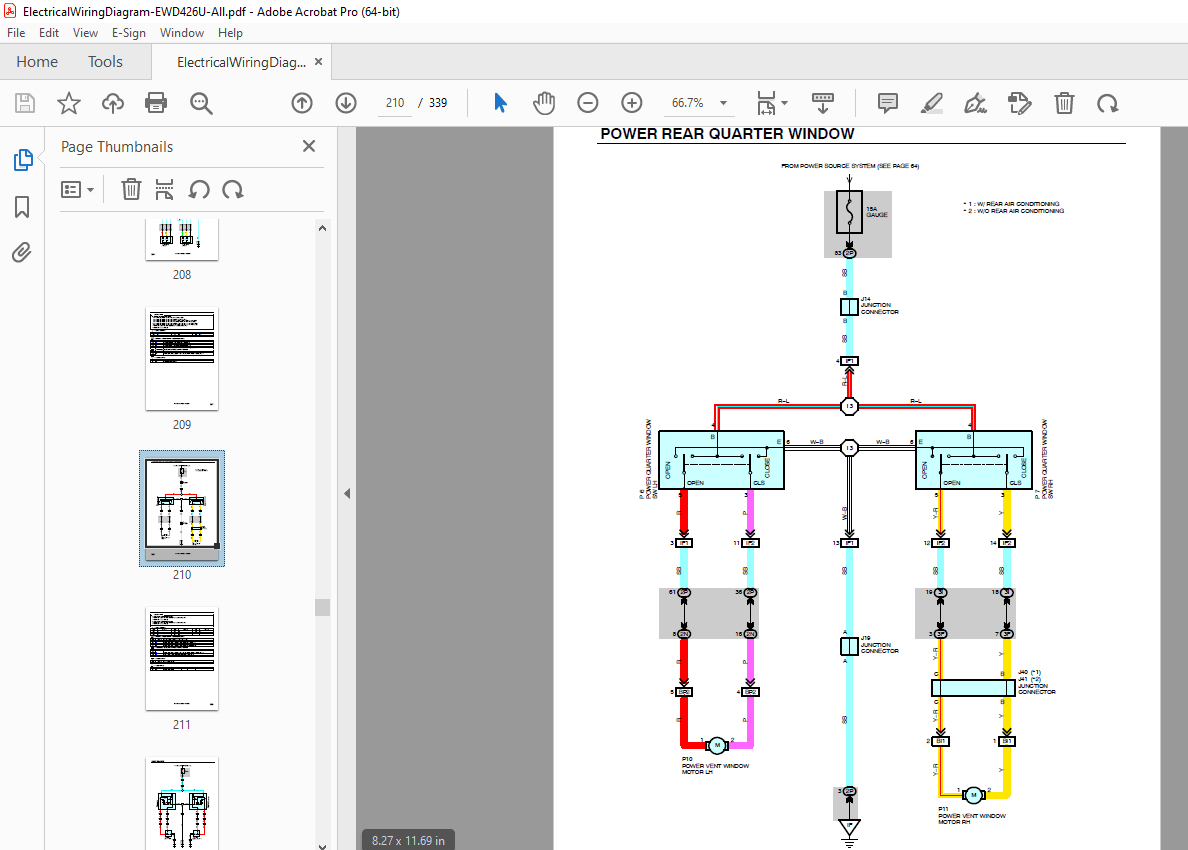
Task: Rotate thumbnail page counterclockwise
Action: 199,189
